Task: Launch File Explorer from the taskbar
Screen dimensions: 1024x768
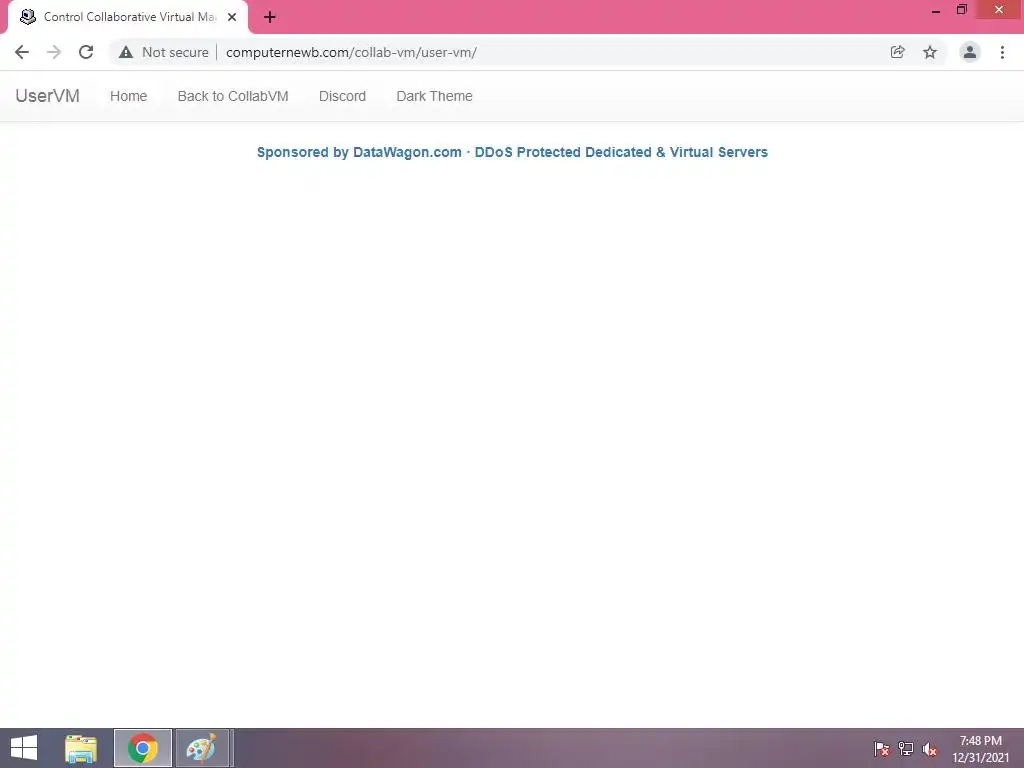Action: pyautogui.click(x=81, y=748)
